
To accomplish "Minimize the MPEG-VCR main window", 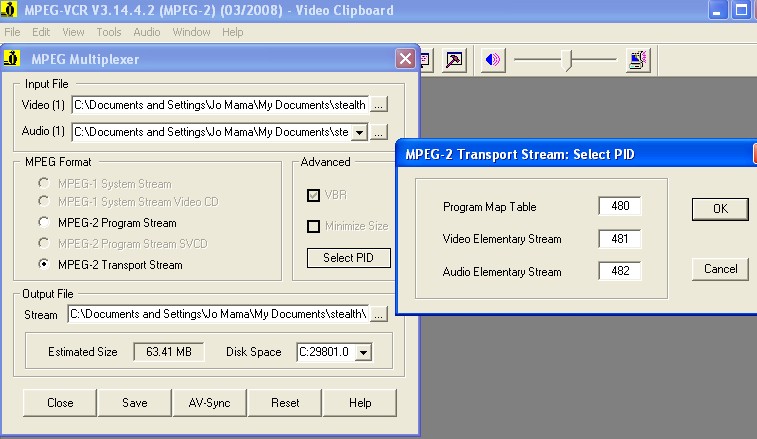I will point(717,10).
